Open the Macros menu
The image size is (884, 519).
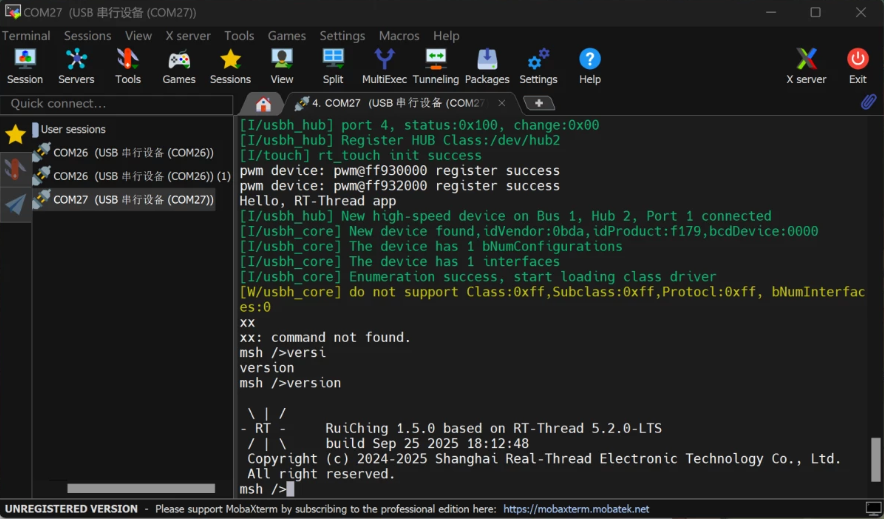tap(399, 36)
